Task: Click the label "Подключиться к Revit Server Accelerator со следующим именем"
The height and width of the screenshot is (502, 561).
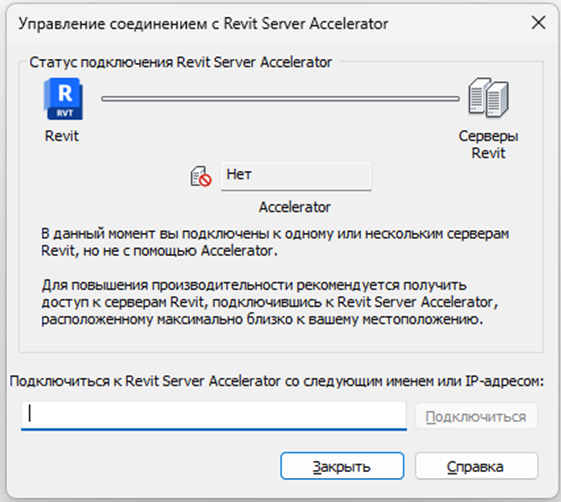Action: pyautogui.click(x=277, y=381)
